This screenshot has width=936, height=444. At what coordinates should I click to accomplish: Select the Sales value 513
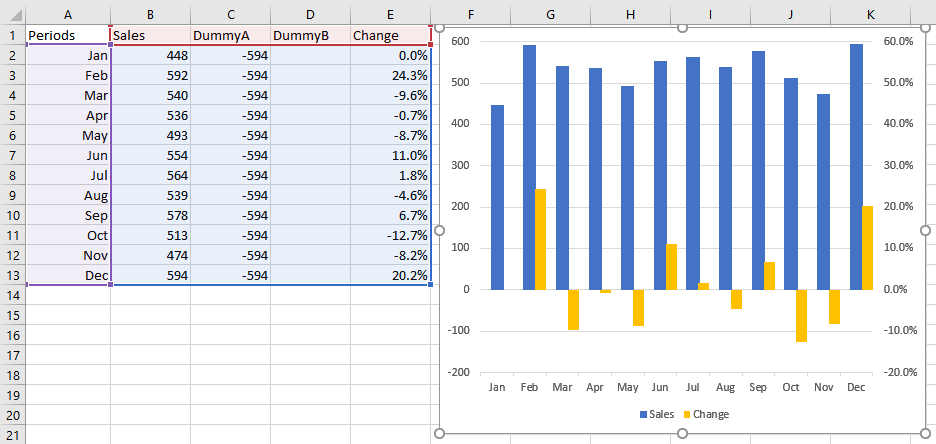coord(150,235)
